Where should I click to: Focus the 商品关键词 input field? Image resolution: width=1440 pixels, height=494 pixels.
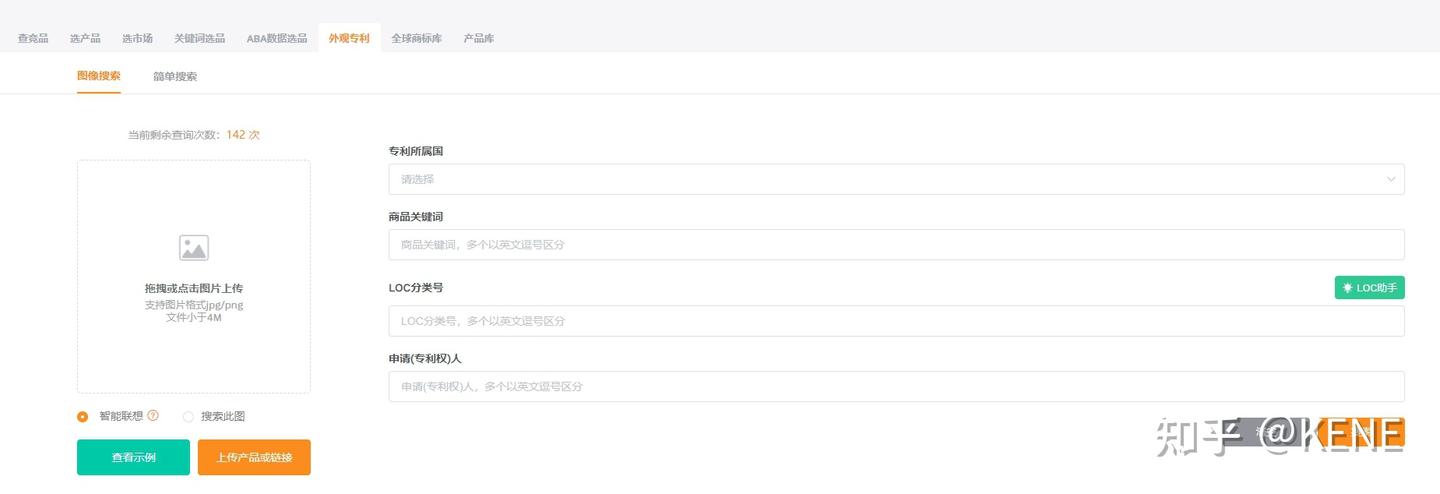[x=895, y=245]
